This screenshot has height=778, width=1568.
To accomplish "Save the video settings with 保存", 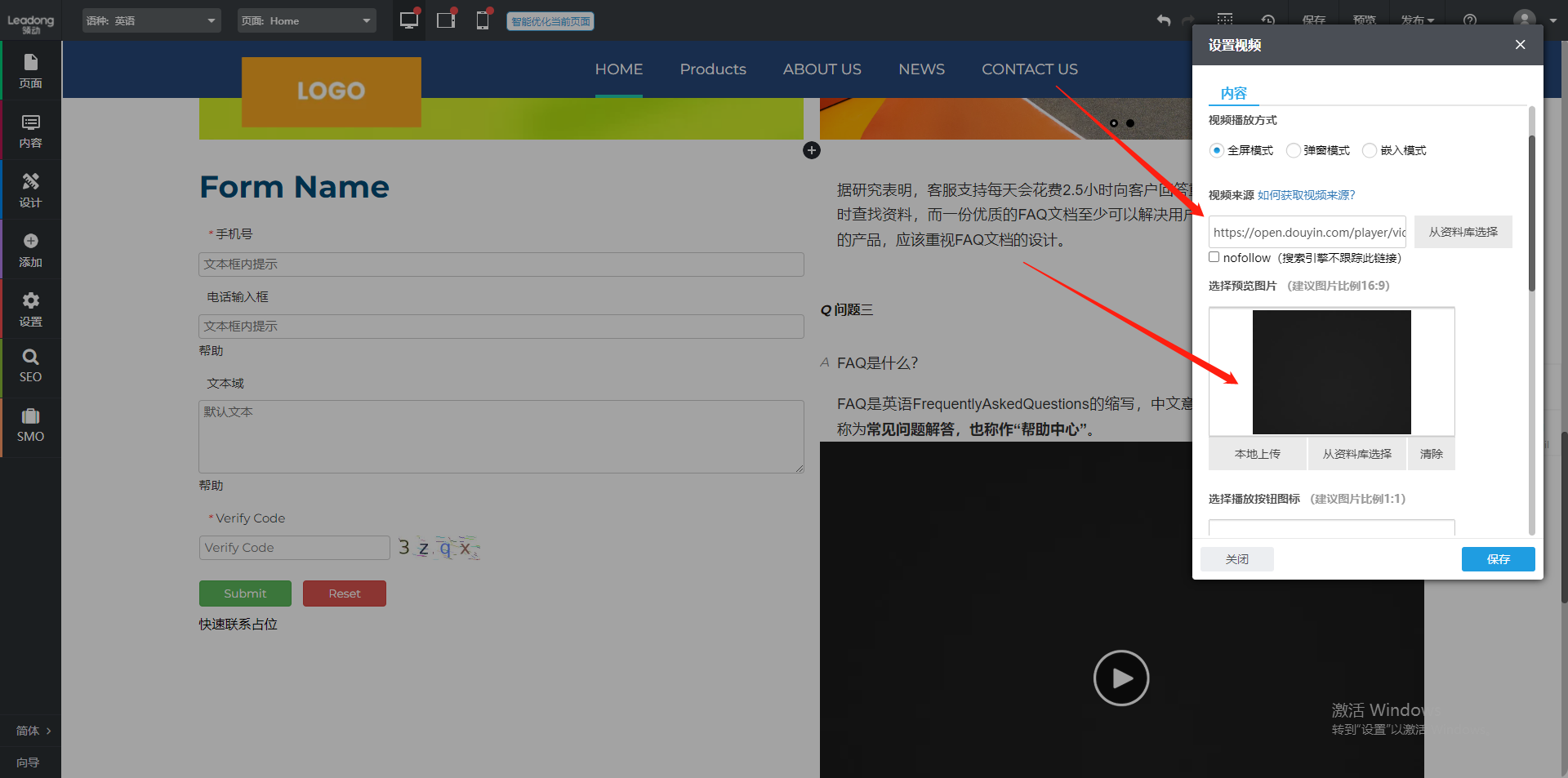I will 1498,559.
